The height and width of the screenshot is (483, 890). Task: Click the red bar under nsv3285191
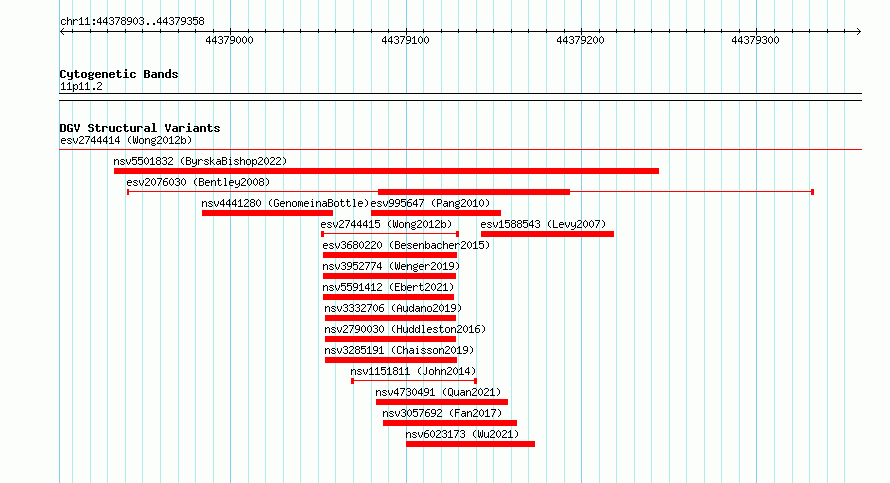pyautogui.click(x=391, y=360)
